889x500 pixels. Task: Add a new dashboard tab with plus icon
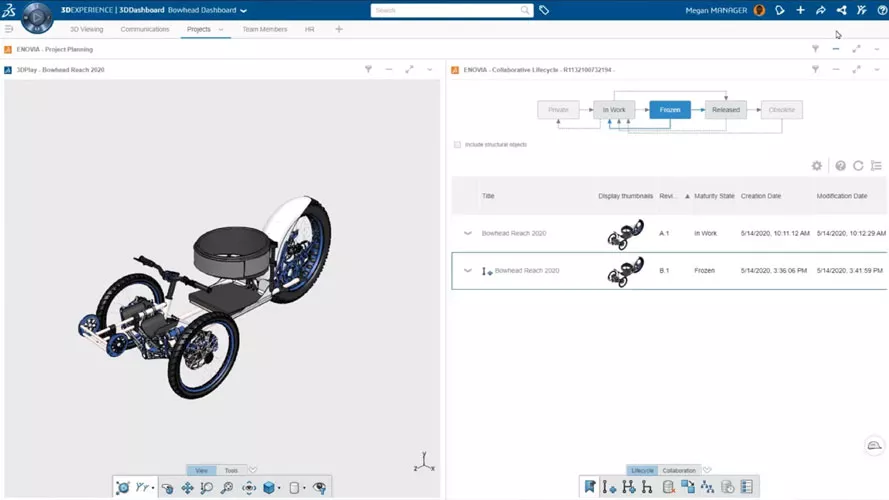pos(339,29)
